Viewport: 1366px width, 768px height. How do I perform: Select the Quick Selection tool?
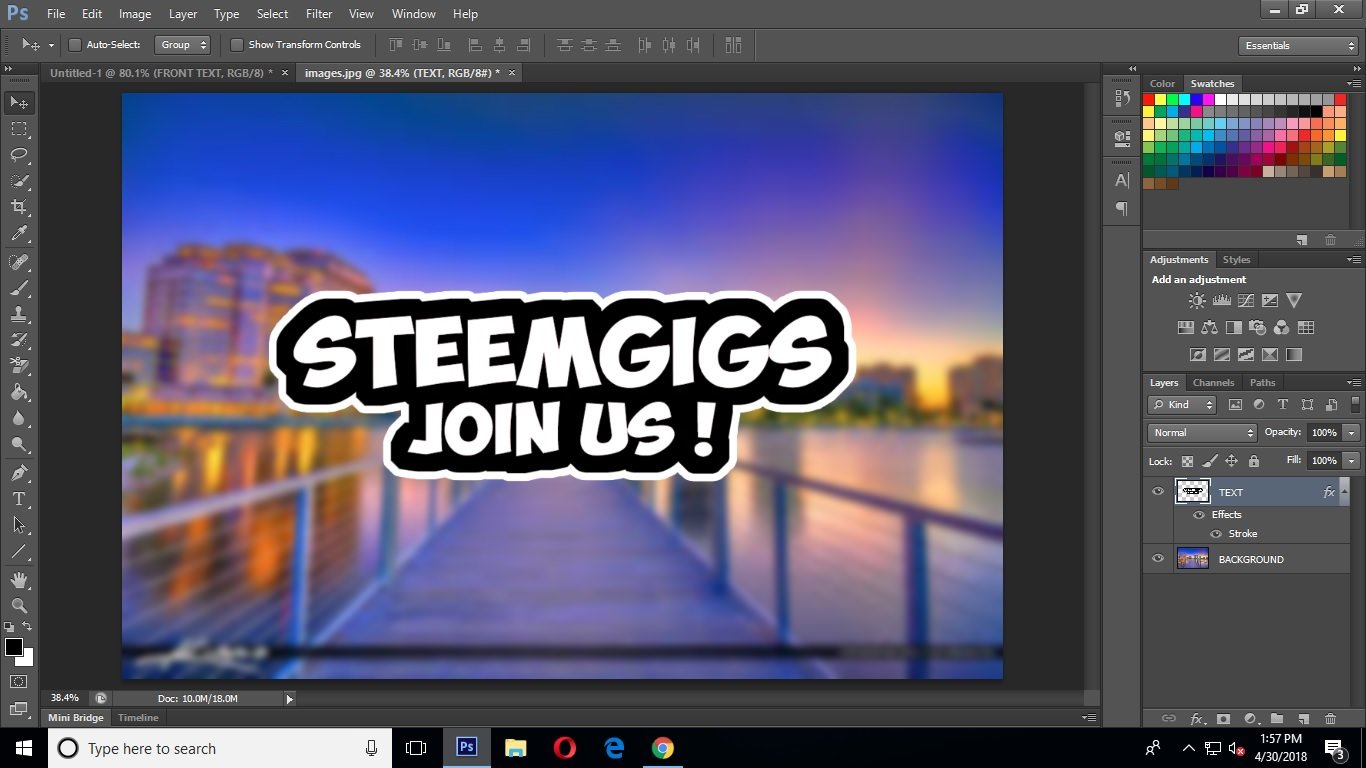[19, 181]
